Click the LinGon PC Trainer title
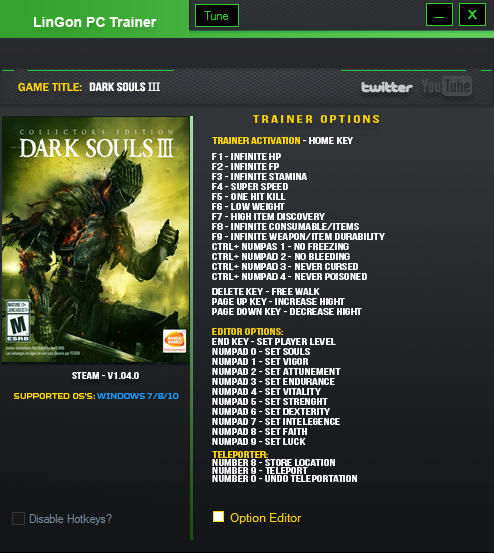Image resolution: width=494 pixels, height=553 pixels. coord(94,22)
